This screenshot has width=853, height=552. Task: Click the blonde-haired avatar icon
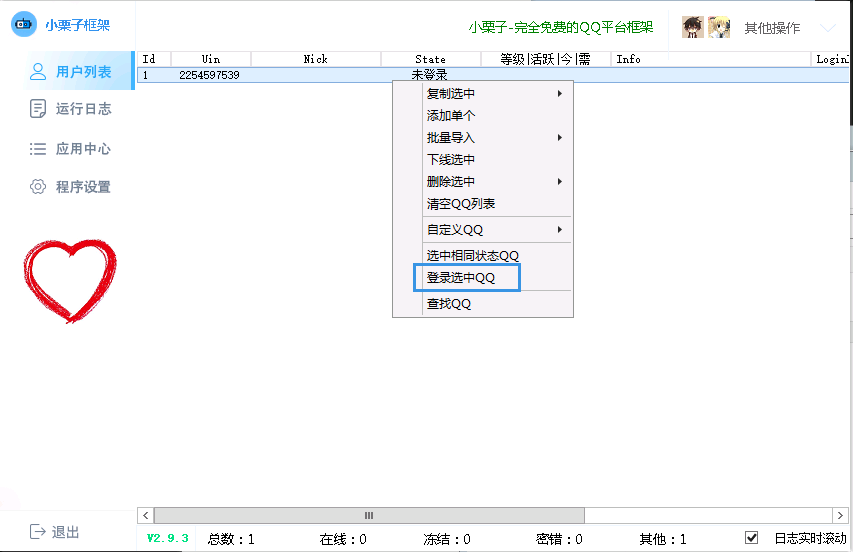click(x=719, y=27)
